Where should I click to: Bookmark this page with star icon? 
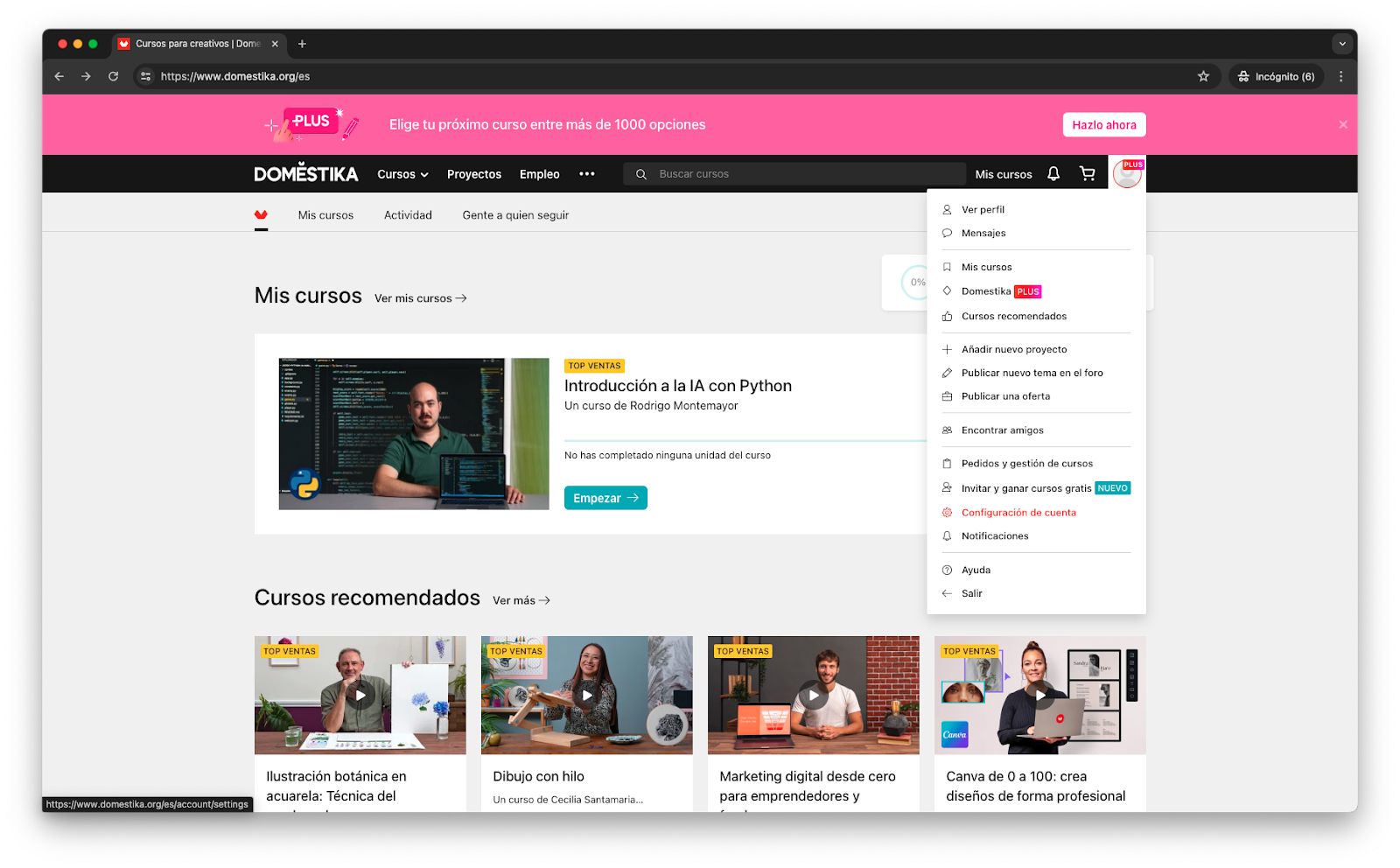click(x=1203, y=76)
